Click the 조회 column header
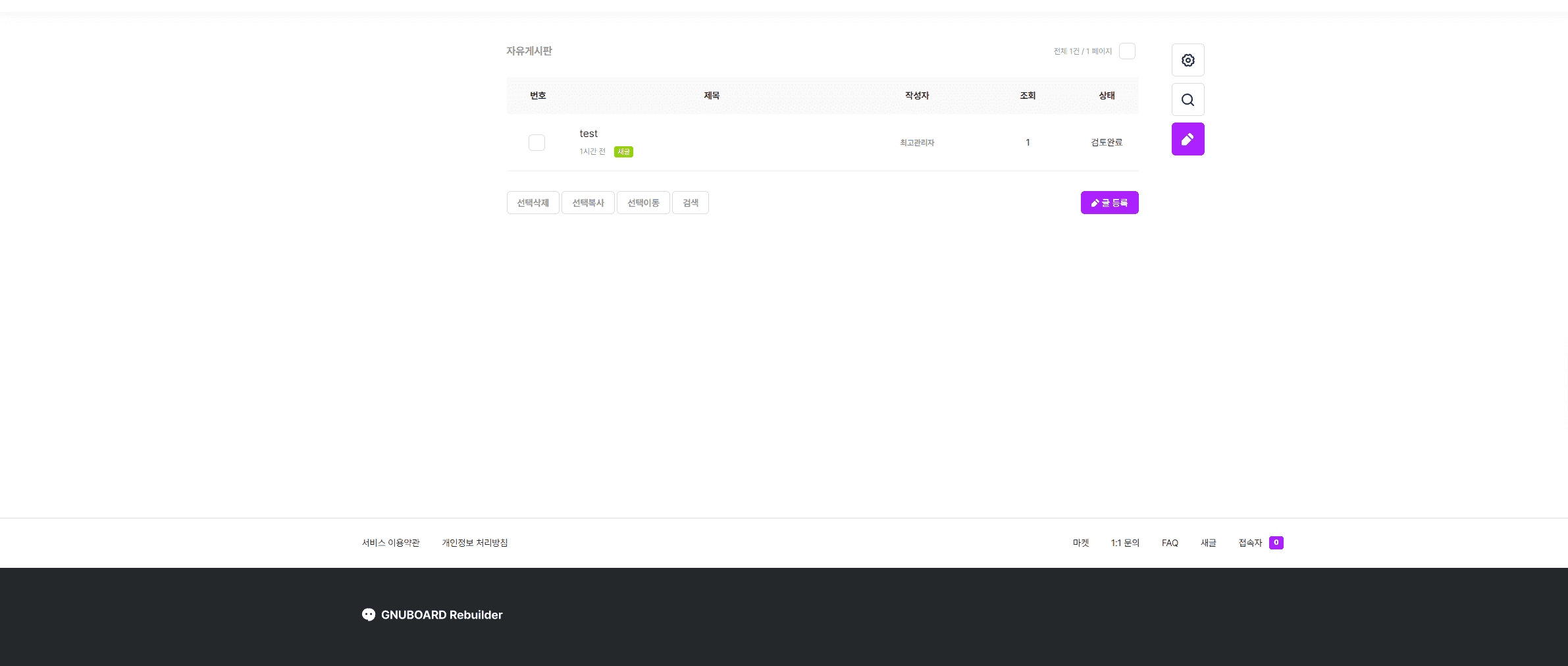The width and height of the screenshot is (1568, 666). (1028, 96)
